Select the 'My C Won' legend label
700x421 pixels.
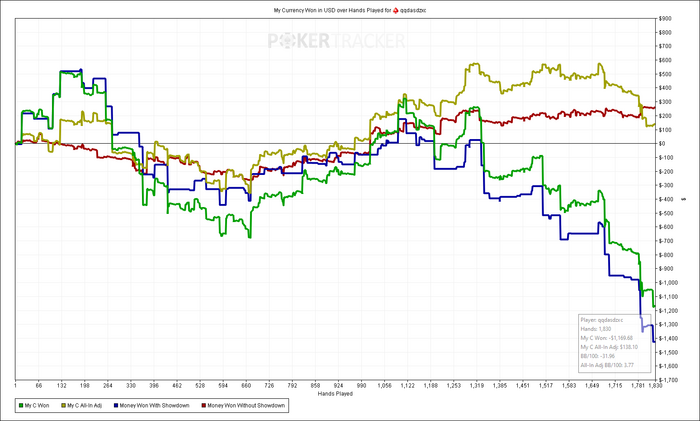(x=37, y=406)
